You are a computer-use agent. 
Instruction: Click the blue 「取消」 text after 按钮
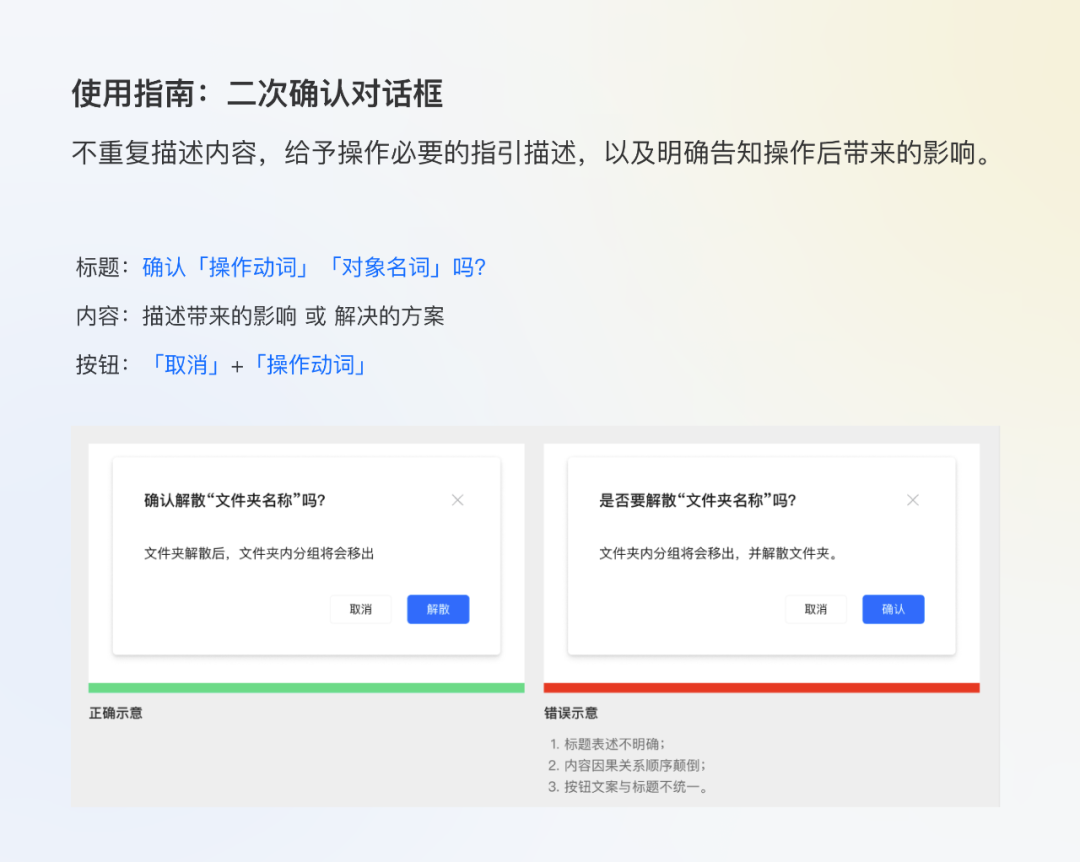tap(185, 365)
